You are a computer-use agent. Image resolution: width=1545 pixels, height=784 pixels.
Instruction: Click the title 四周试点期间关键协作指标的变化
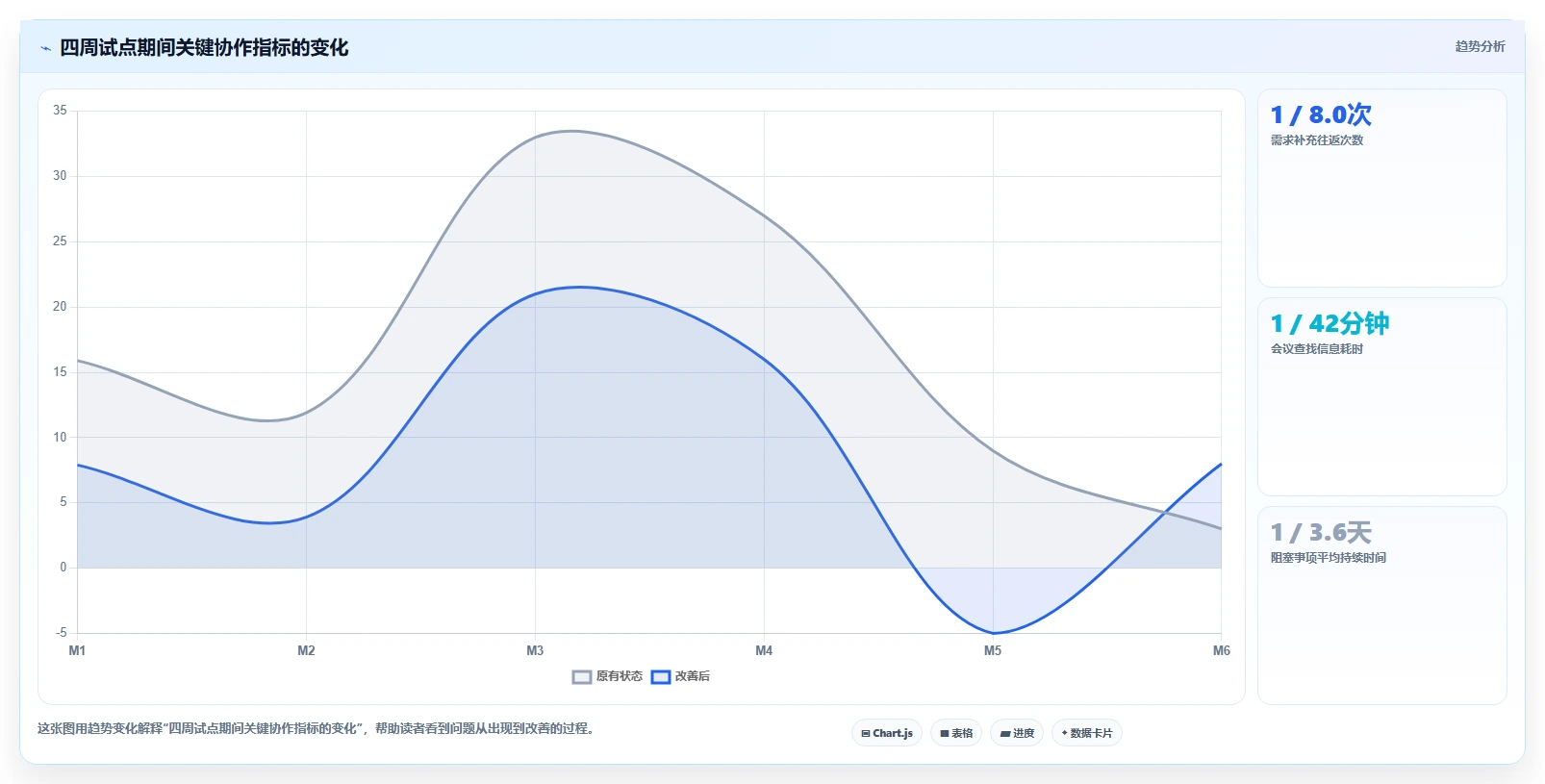(204, 47)
